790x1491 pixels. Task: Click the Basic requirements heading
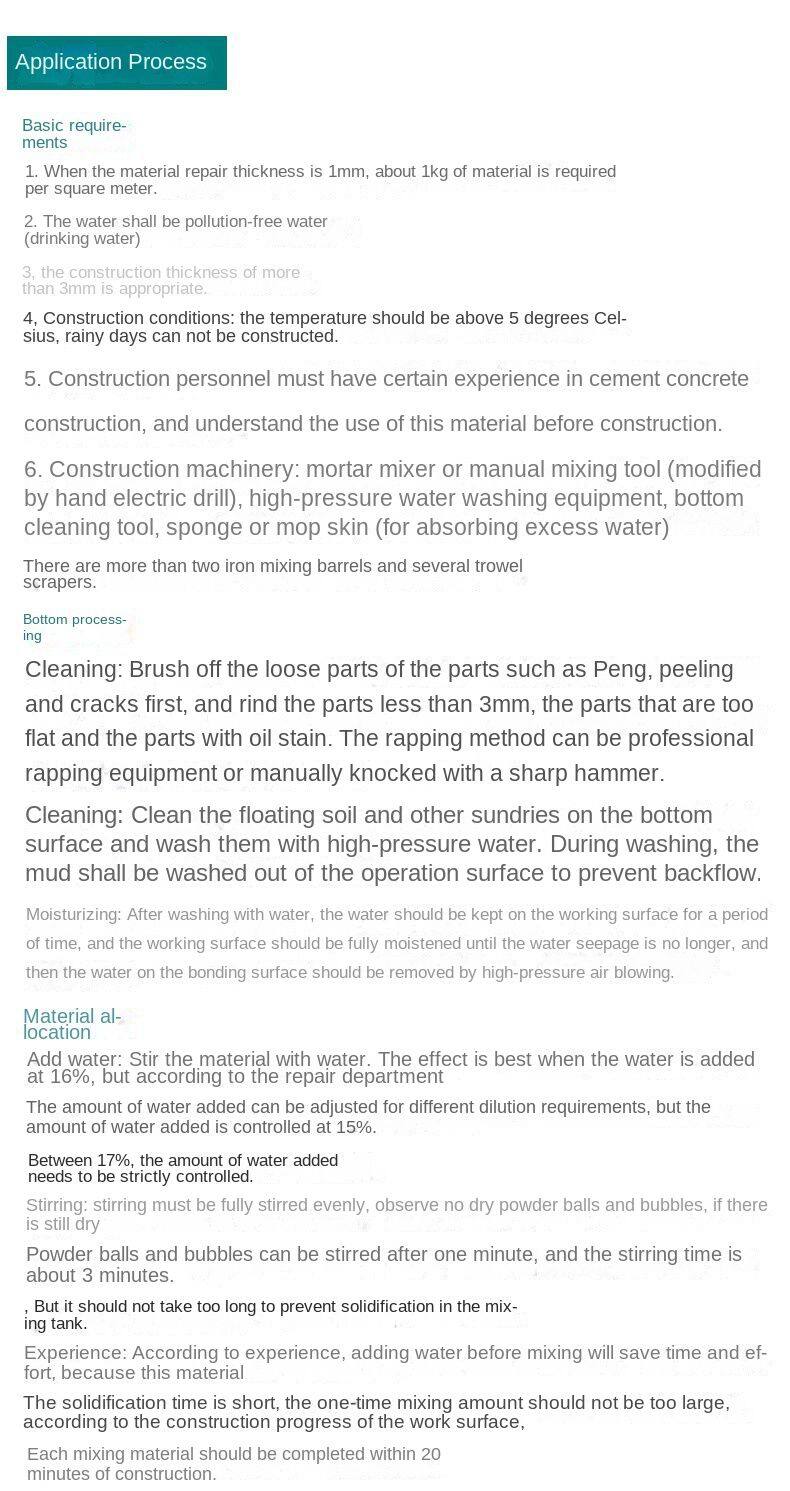click(74, 134)
